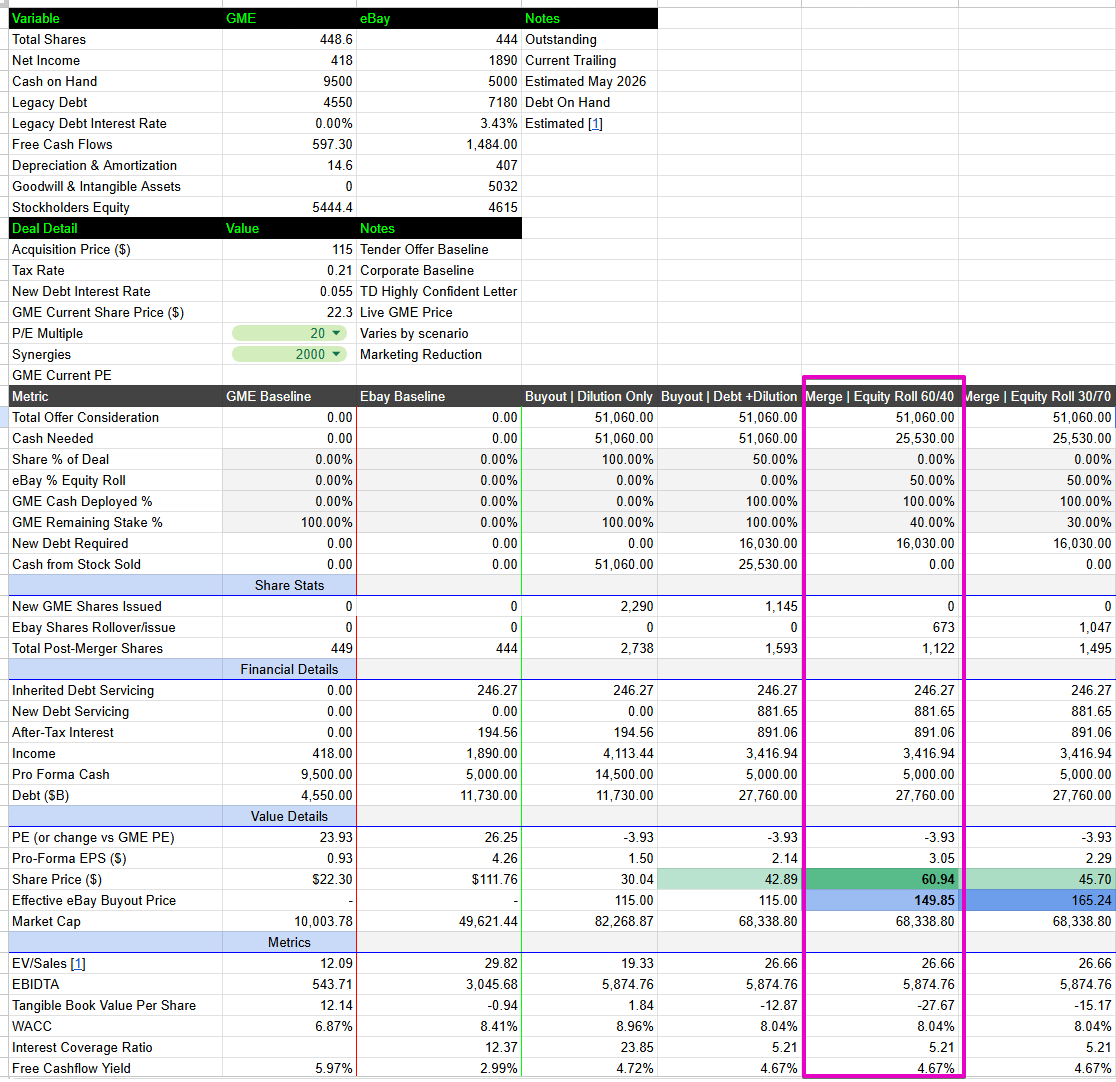This screenshot has height=1082, width=1116.
Task: Select the Tax Rate value 0.21
Action: coord(289,270)
